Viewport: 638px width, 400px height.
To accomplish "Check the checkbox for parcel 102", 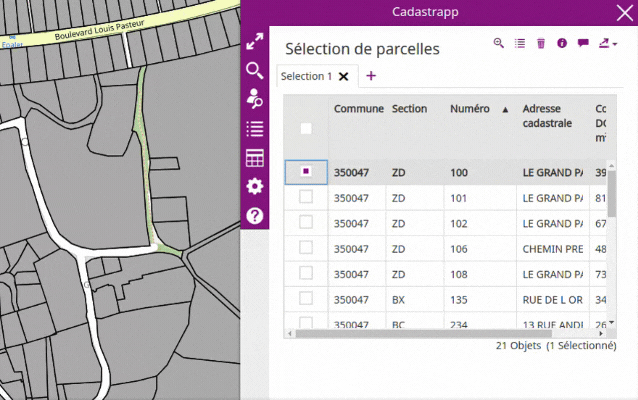I will 306,222.
